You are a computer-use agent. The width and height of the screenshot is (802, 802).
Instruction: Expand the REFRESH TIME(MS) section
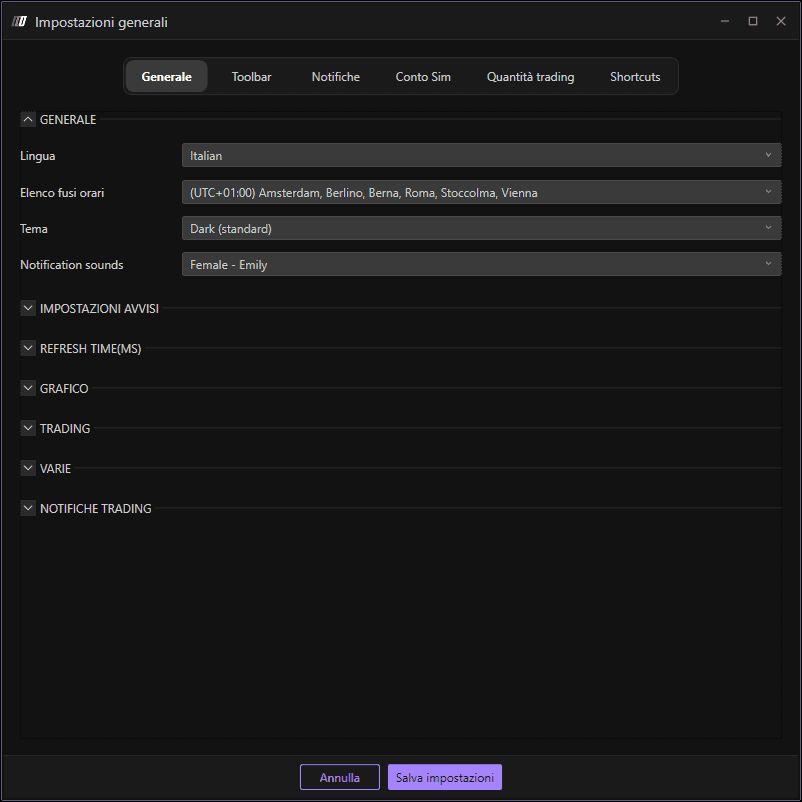(28, 348)
